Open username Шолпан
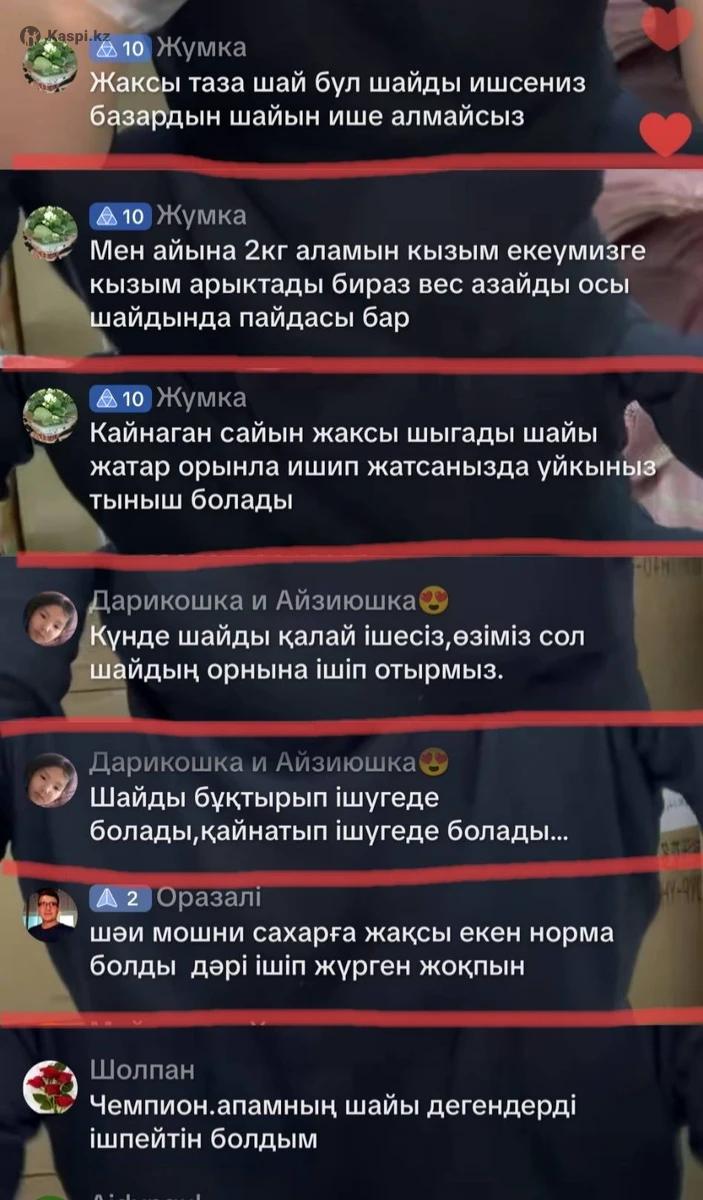 click(142, 1071)
